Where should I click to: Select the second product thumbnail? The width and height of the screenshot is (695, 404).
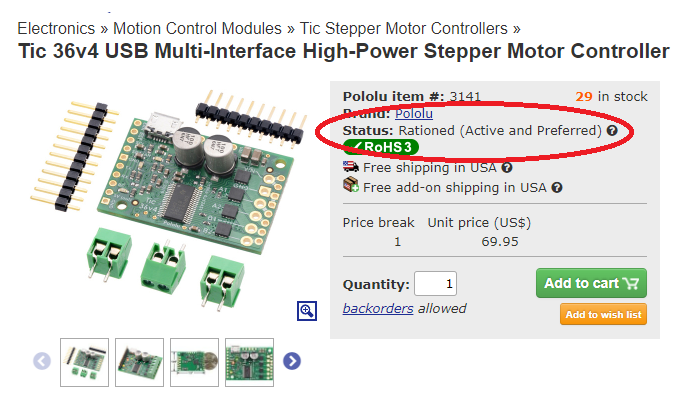pos(139,360)
